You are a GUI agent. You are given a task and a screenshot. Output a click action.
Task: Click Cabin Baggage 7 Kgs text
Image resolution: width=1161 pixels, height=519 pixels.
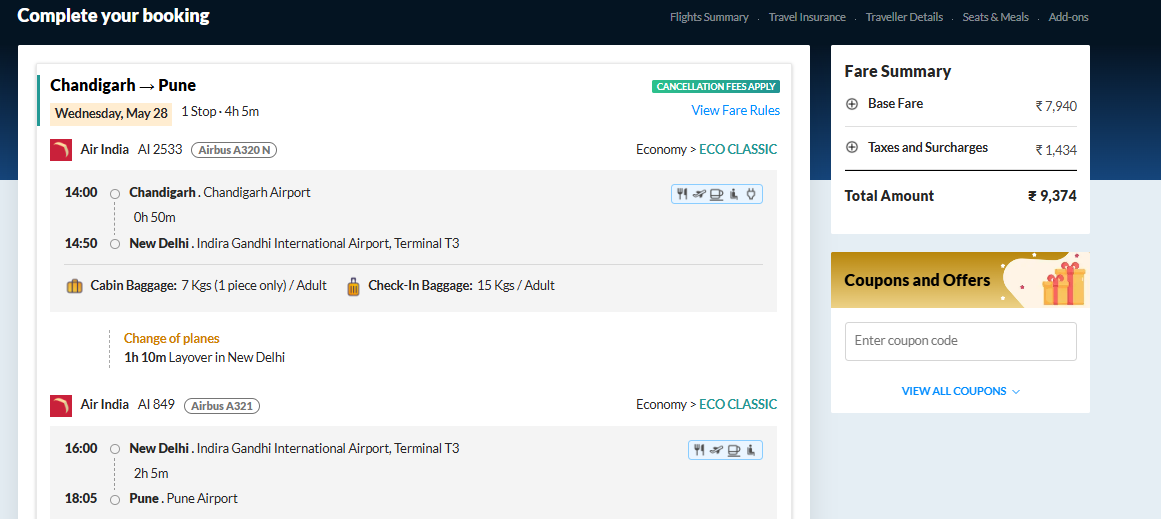209,285
